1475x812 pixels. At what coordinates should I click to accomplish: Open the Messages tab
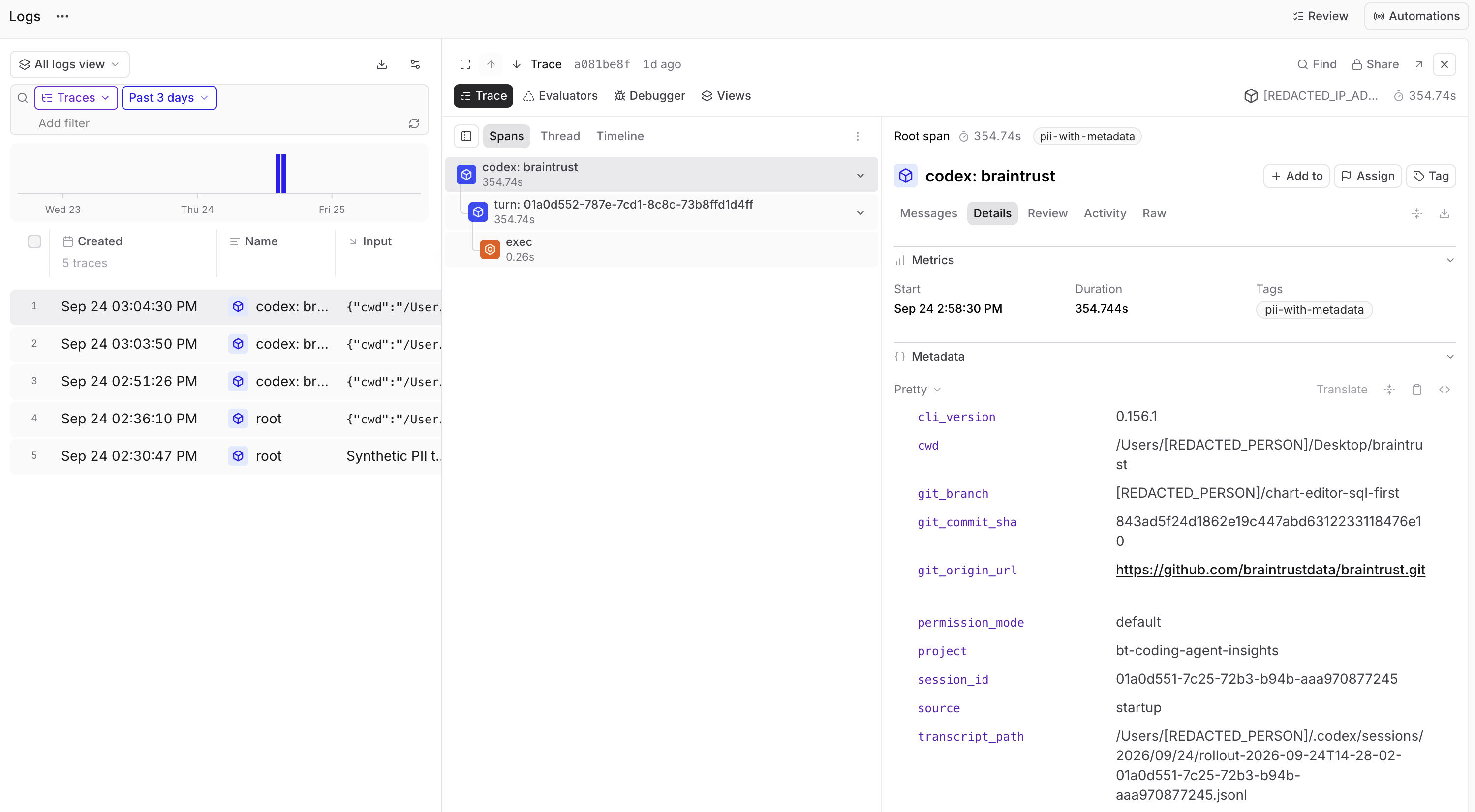click(928, 213)
